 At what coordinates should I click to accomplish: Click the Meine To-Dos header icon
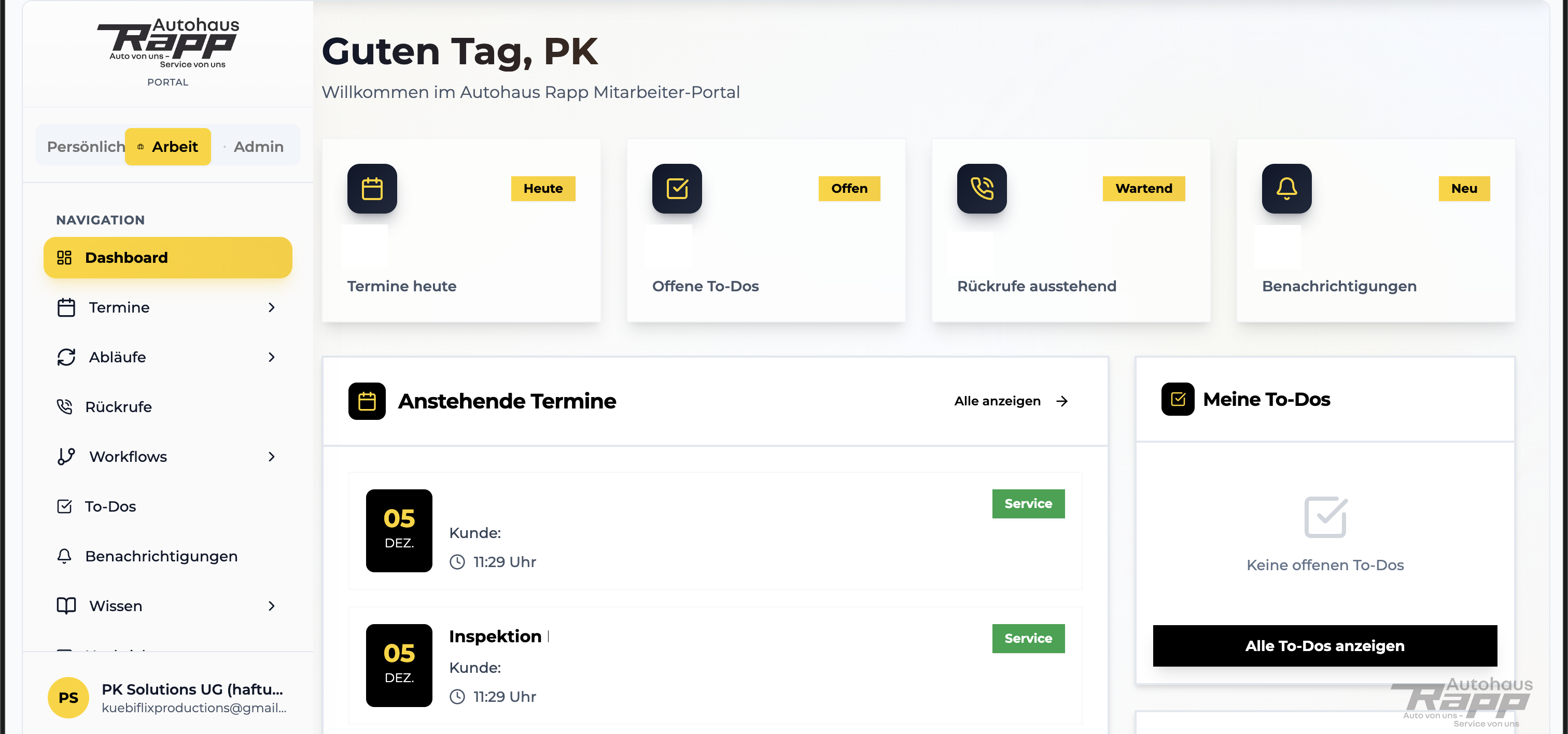coord(1178,399)
